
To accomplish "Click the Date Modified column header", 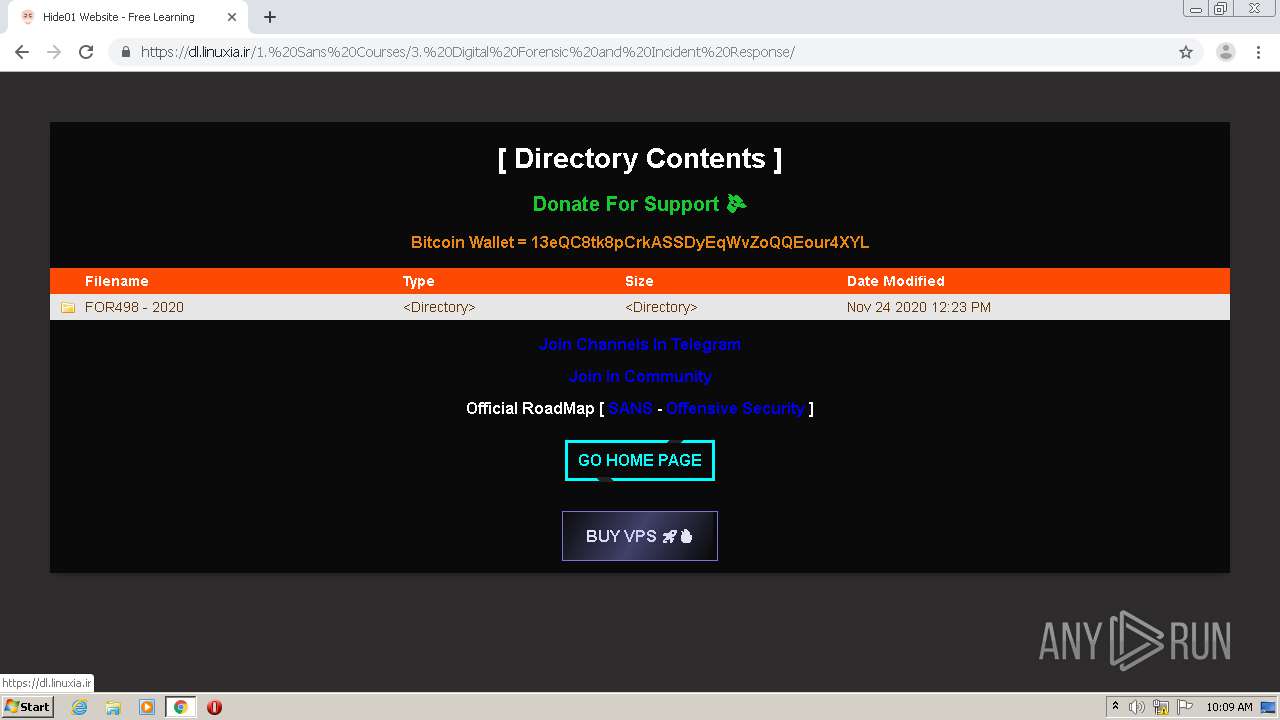I will coord(896,281).
